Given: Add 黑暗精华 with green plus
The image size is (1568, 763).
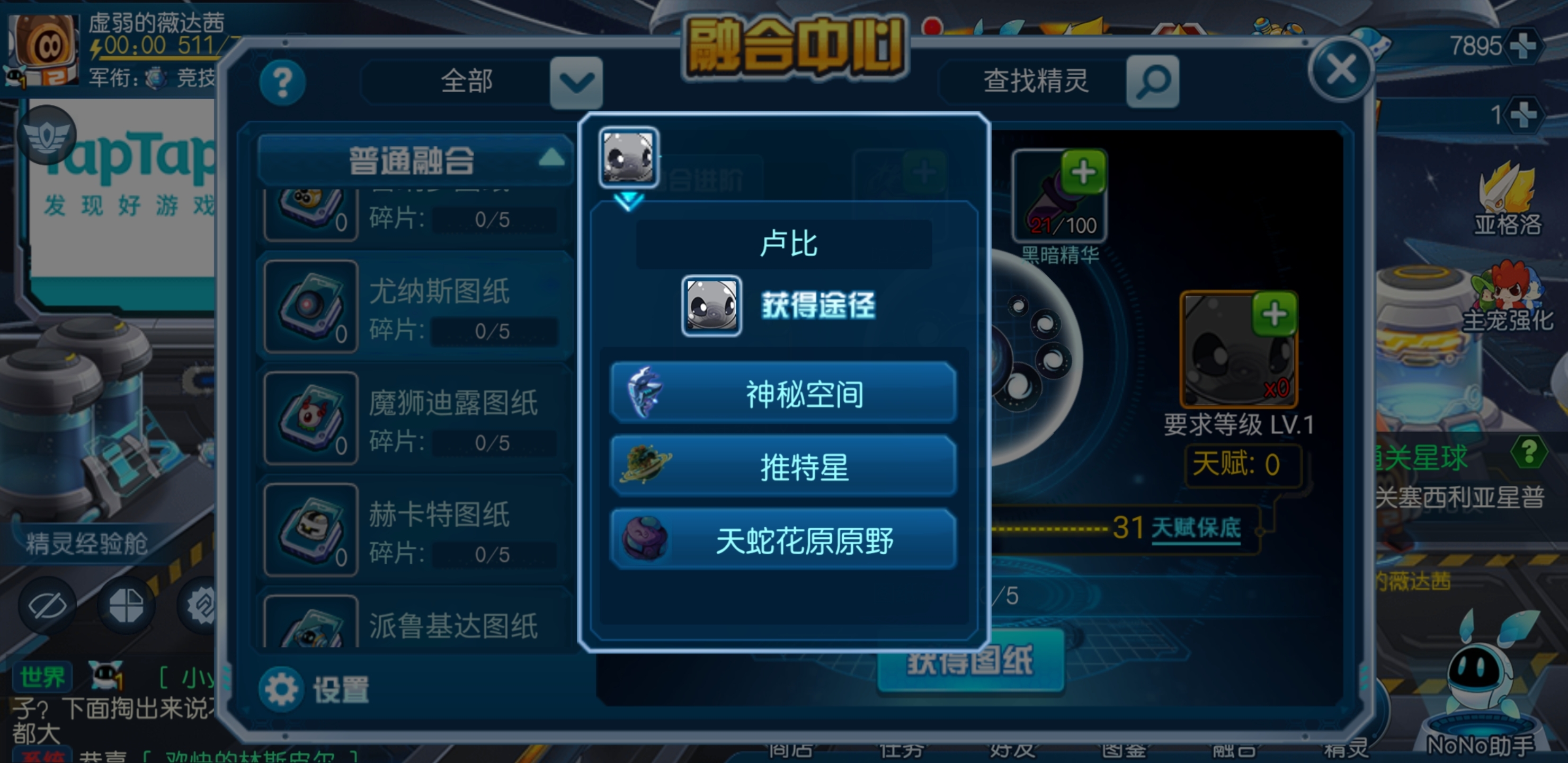Looking at the screenshot, I should [1083, 172].
